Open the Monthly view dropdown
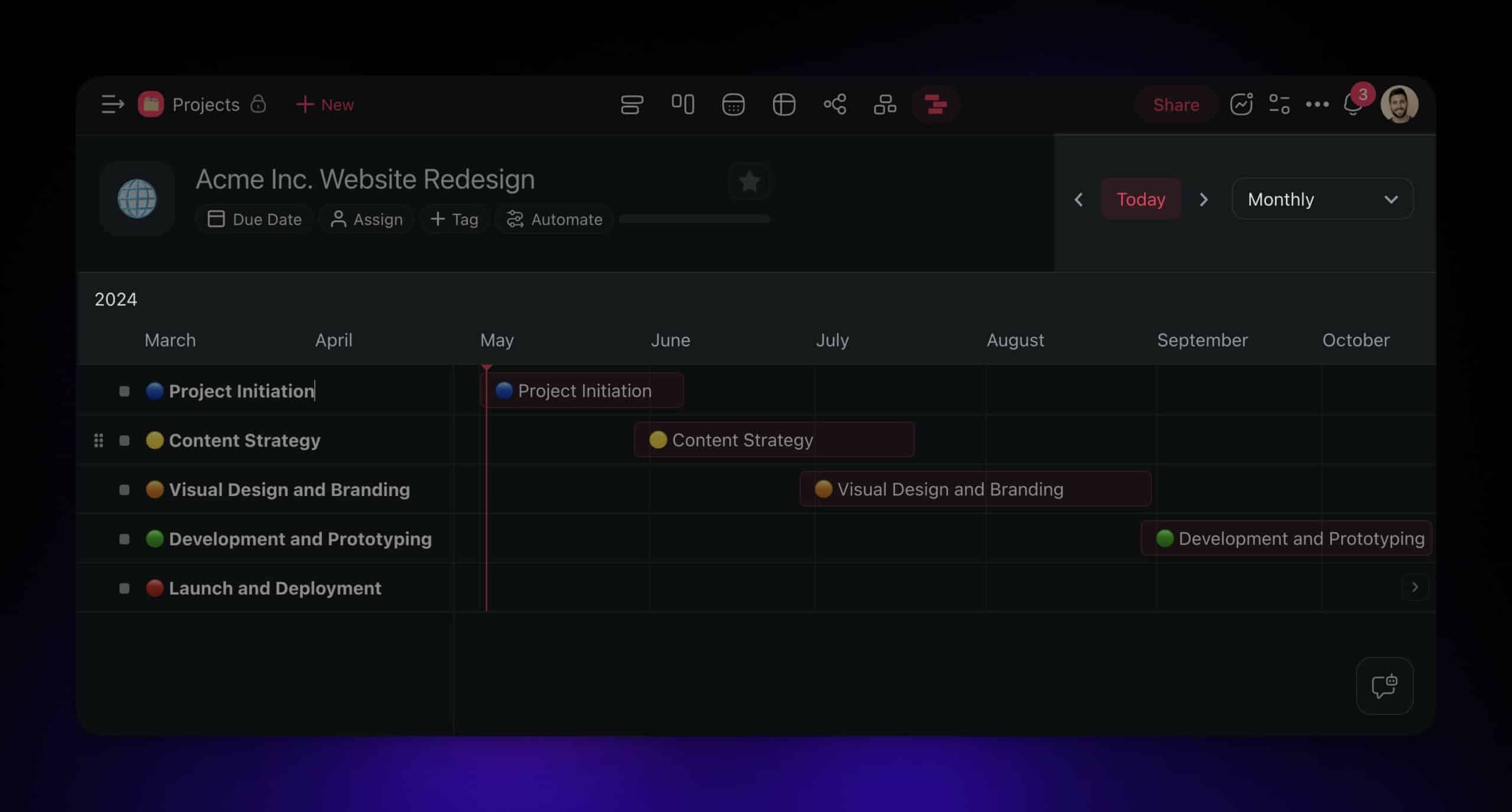 [x=1322, y=199]
